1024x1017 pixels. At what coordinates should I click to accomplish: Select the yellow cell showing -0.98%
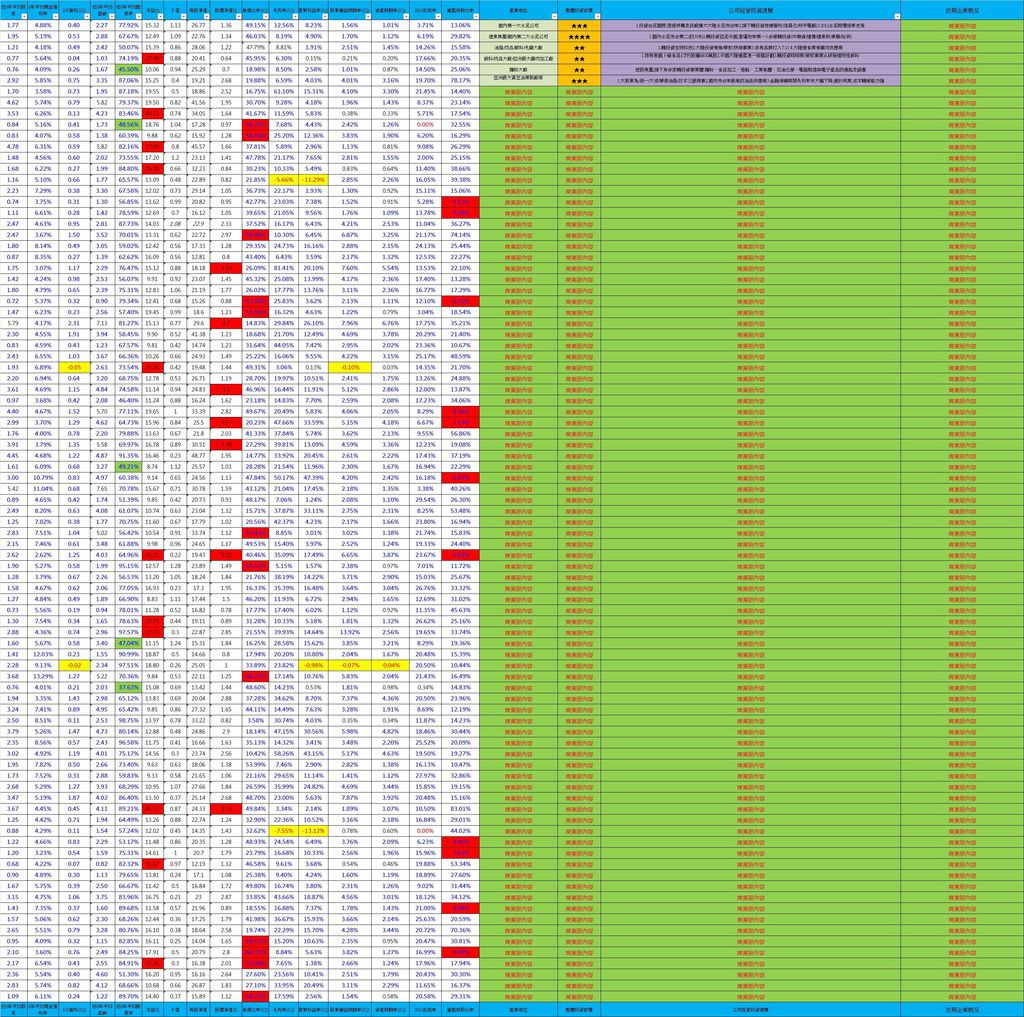pos(314,665)
